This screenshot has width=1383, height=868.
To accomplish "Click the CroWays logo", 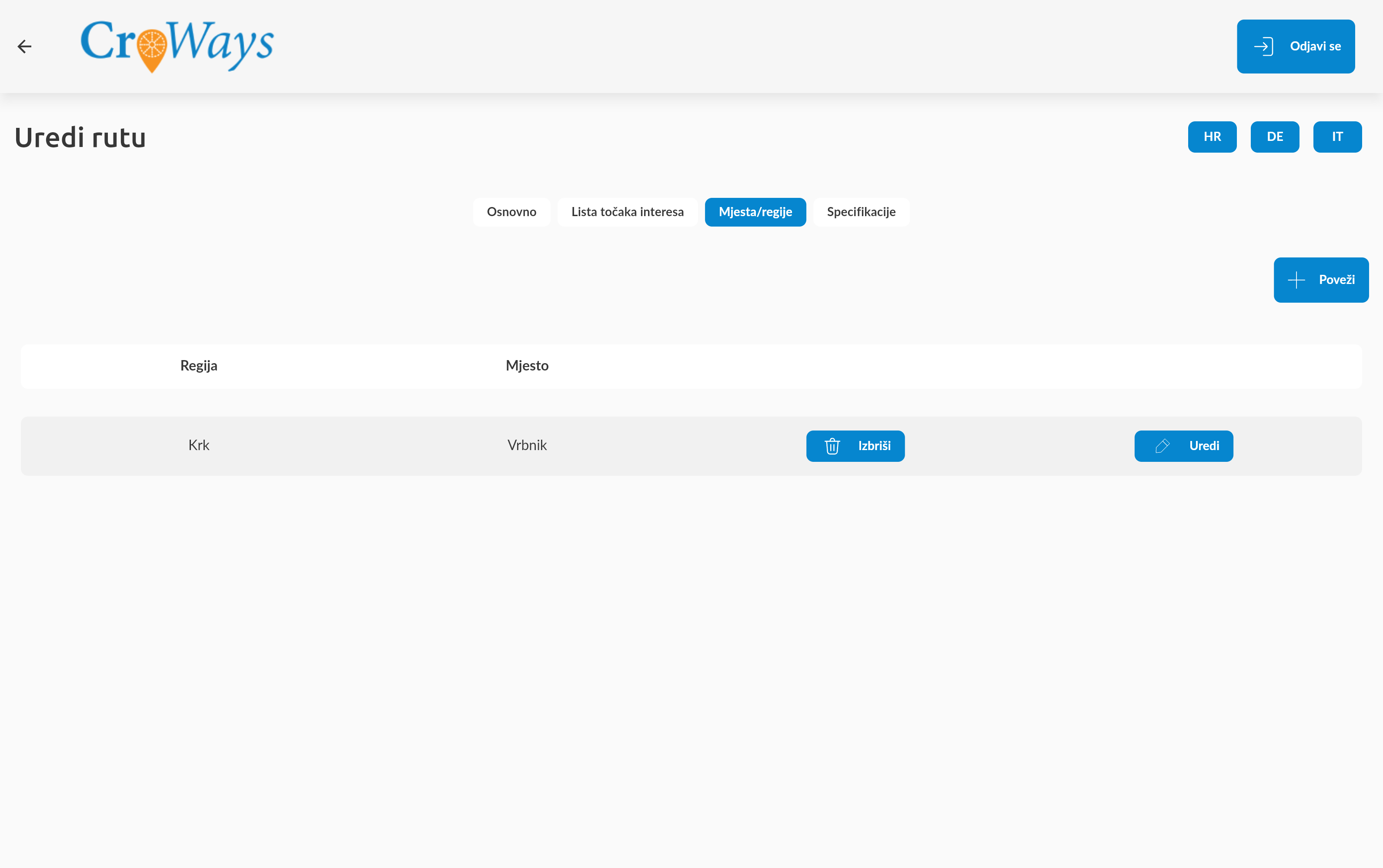I will [177, 46].
